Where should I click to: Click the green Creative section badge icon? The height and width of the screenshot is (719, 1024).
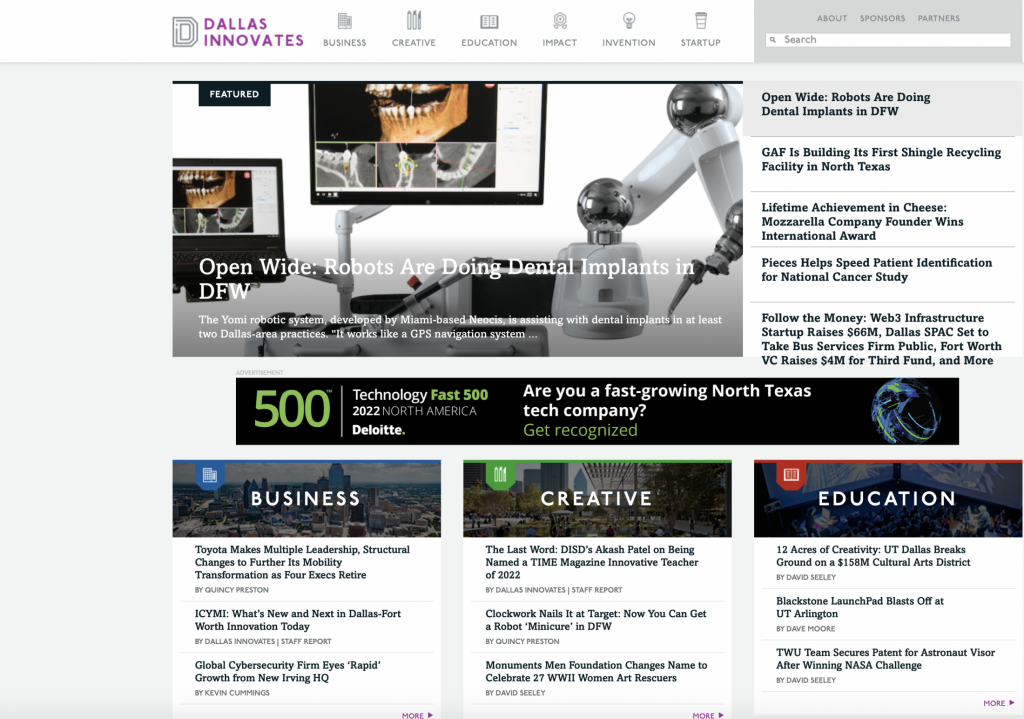tap(500, 475)
